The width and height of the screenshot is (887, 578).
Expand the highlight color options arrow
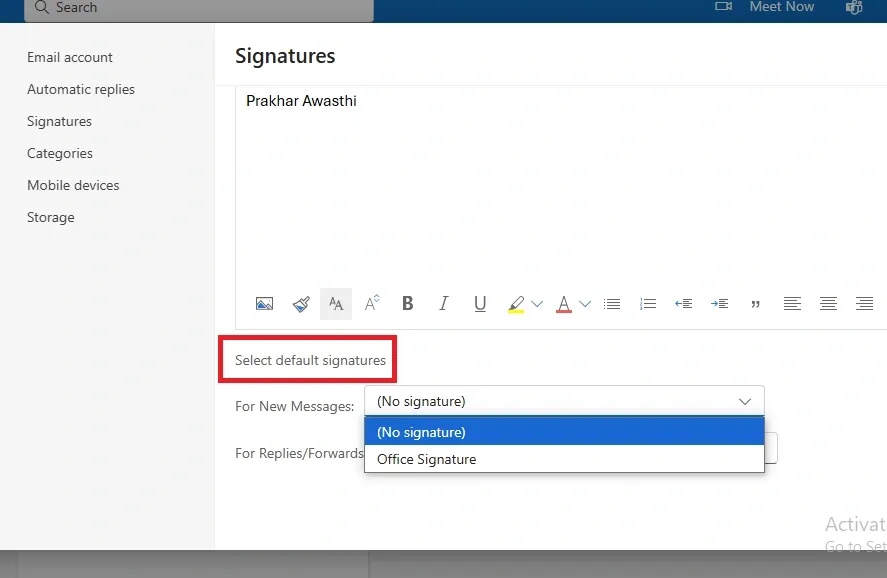(537, 304)
